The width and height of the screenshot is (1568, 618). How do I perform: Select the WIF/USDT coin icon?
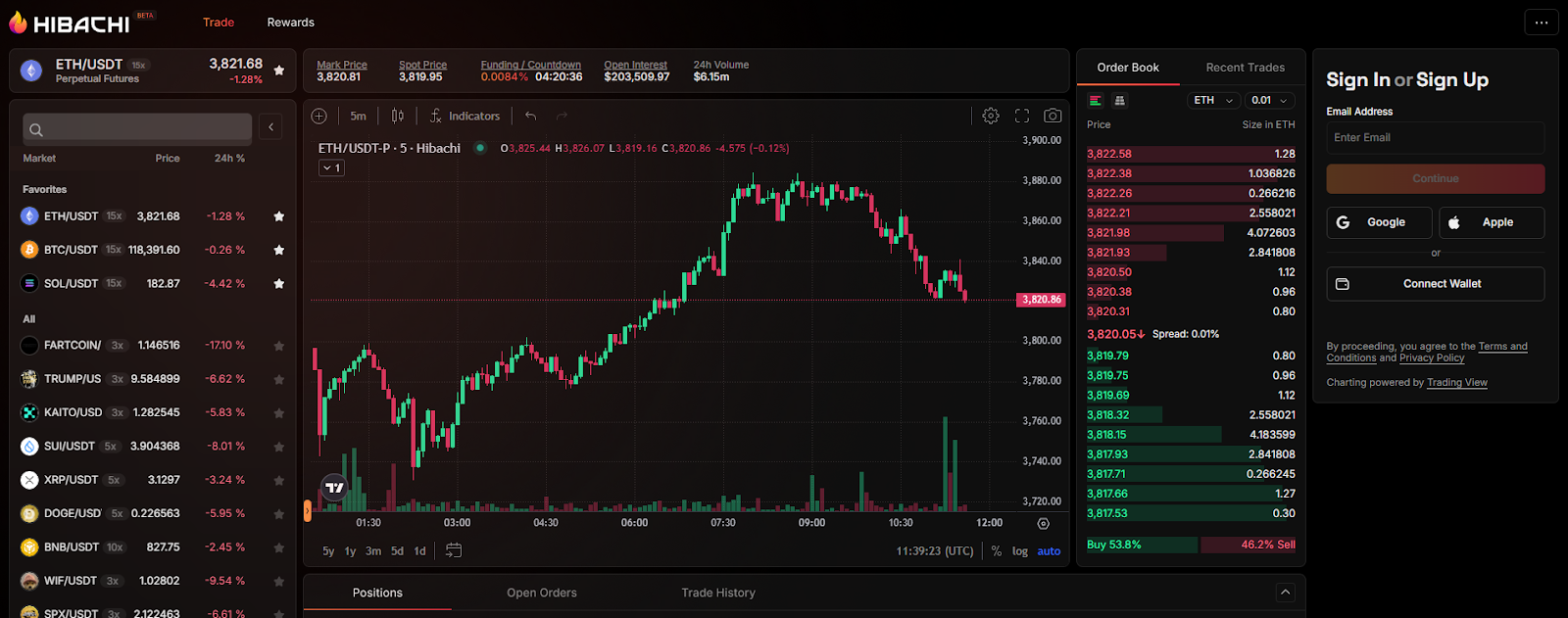click(29, 581)
